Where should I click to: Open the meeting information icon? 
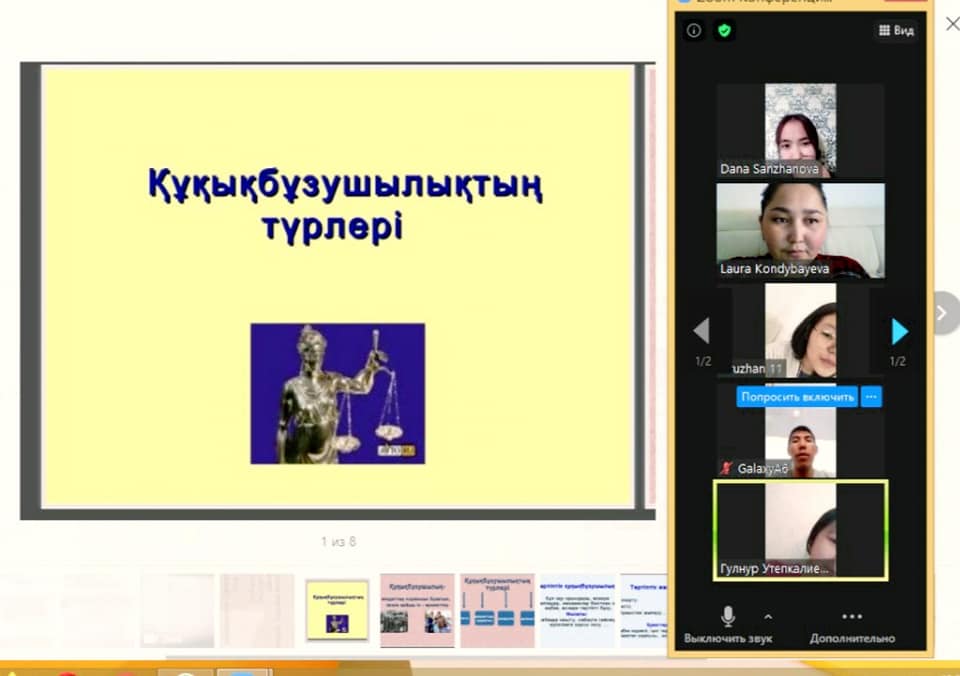[x=694, y=31]
